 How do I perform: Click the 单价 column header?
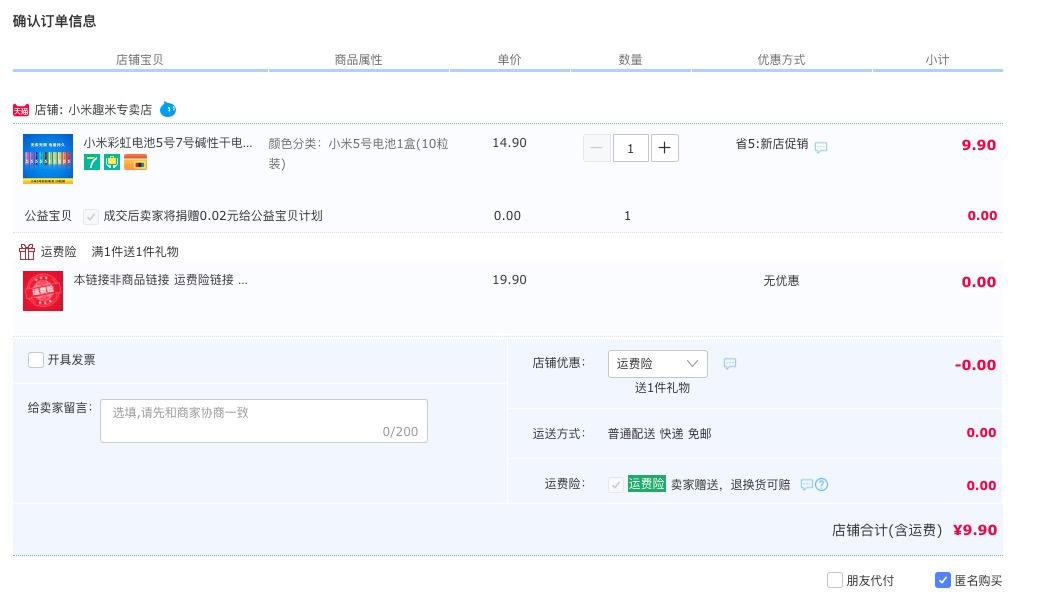pyautogui.click(x=510, y=60)
